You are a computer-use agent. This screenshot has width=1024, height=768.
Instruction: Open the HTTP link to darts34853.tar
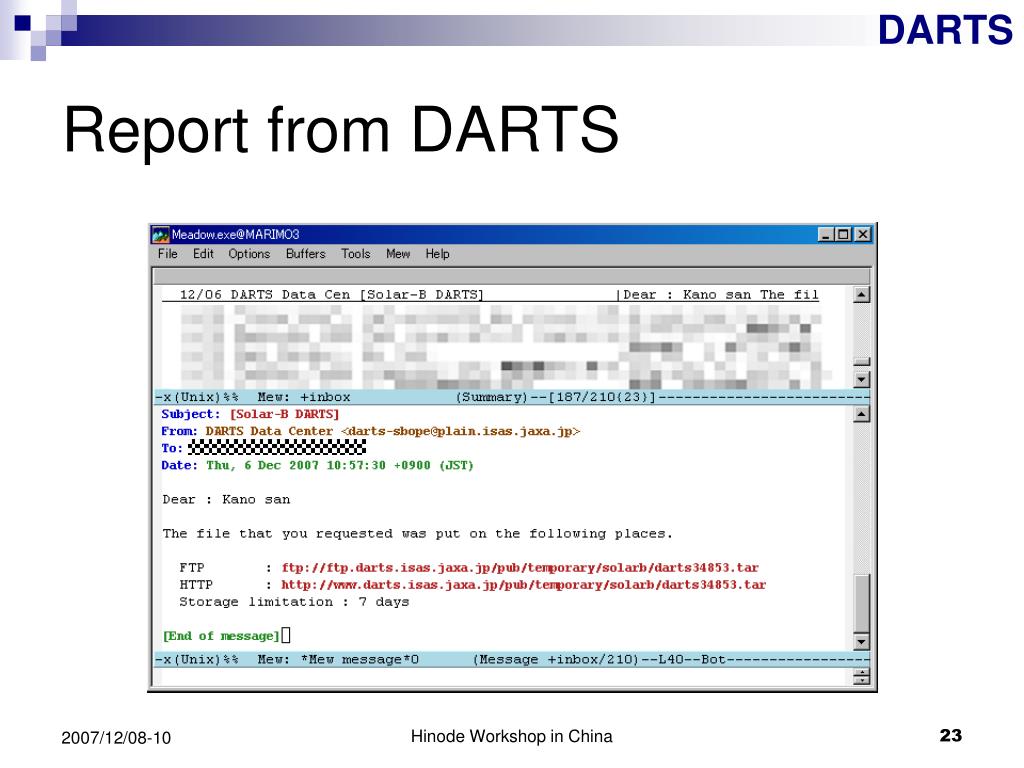[x=523, y=584]
